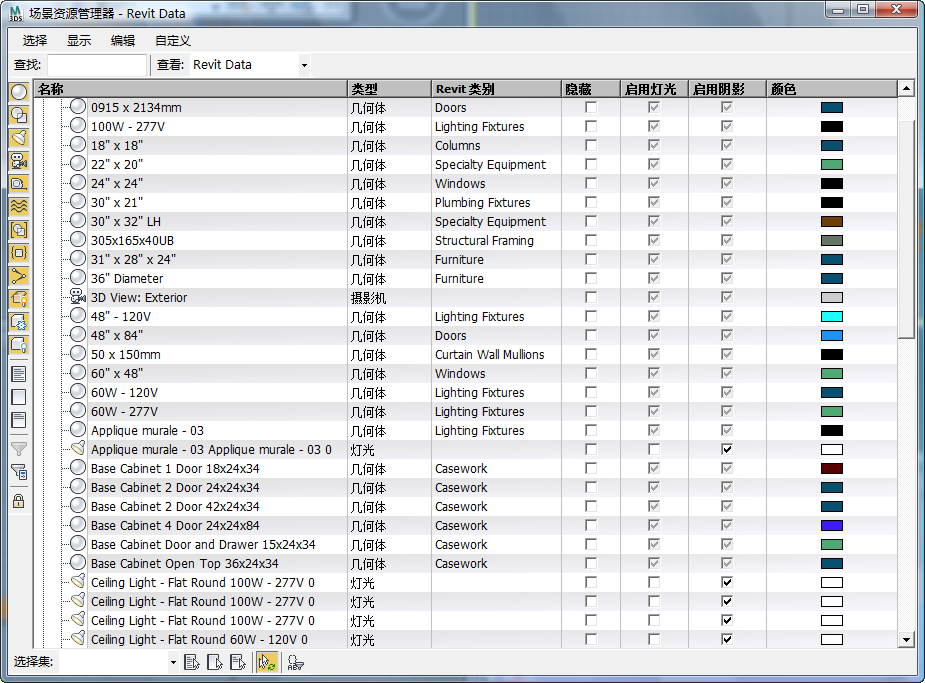925x683 pixels.
Task: Uncheck 启用阴影 for Applique murale light row
Action: pyautogui.click(x=727, y=449)
